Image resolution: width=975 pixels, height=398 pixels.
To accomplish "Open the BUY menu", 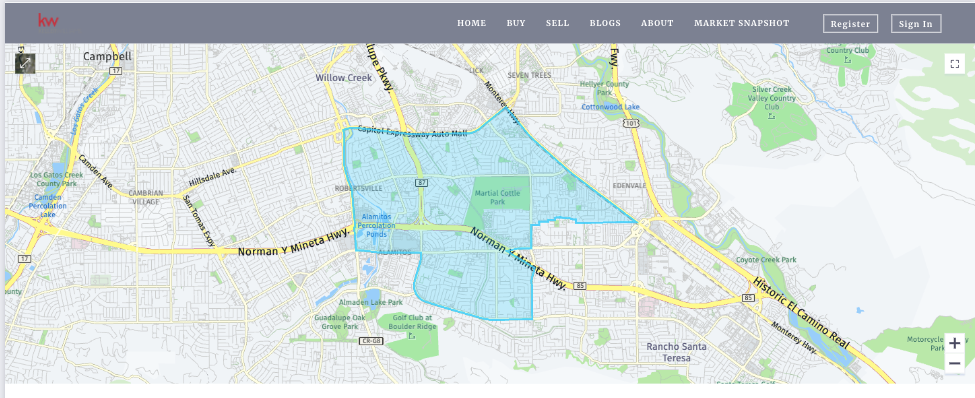I will coord(516,23).
